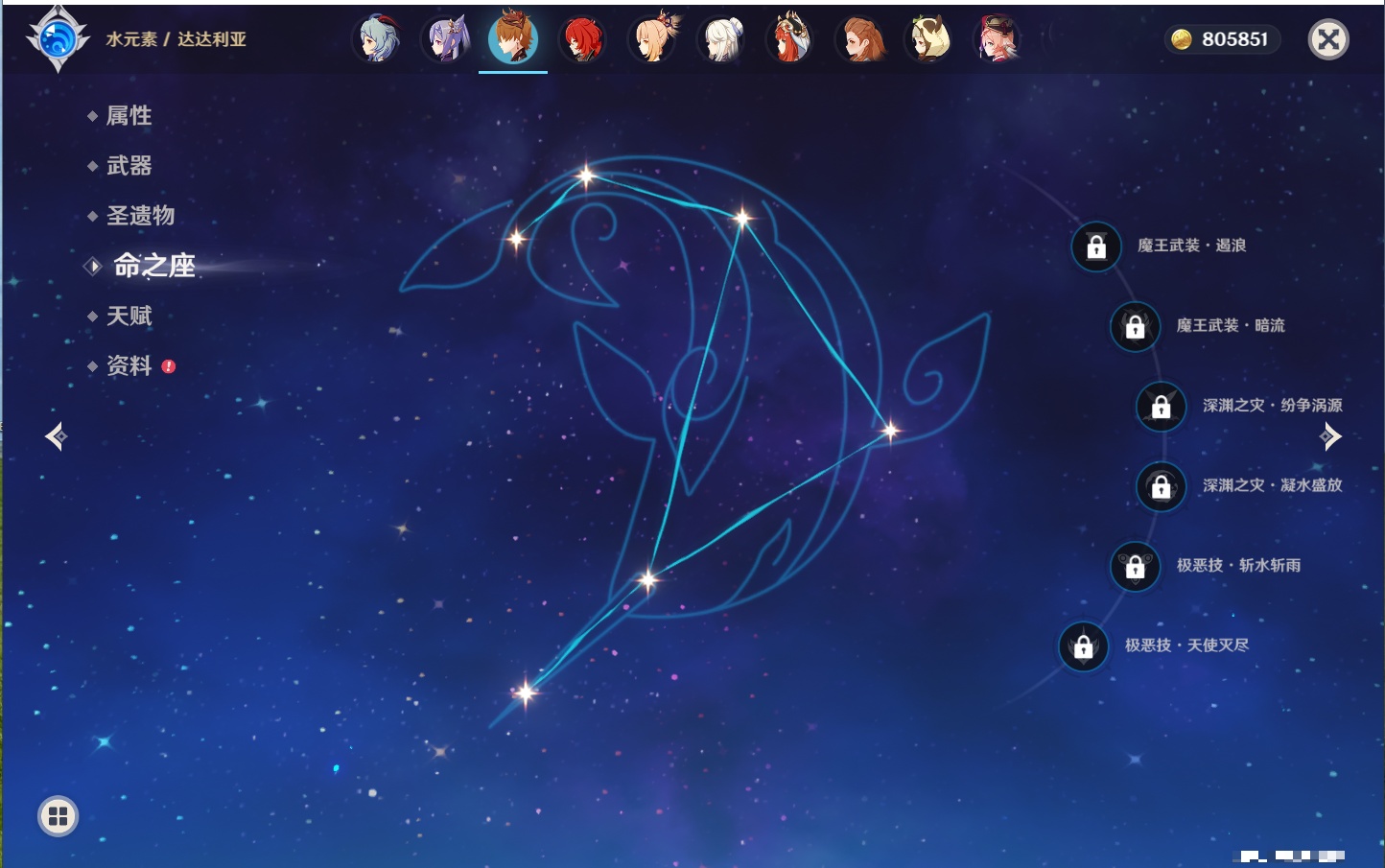This screenshot has width=1385, height=868.
Task: Choose the red-haired Diluc character portrait
Action: (582, 39)
